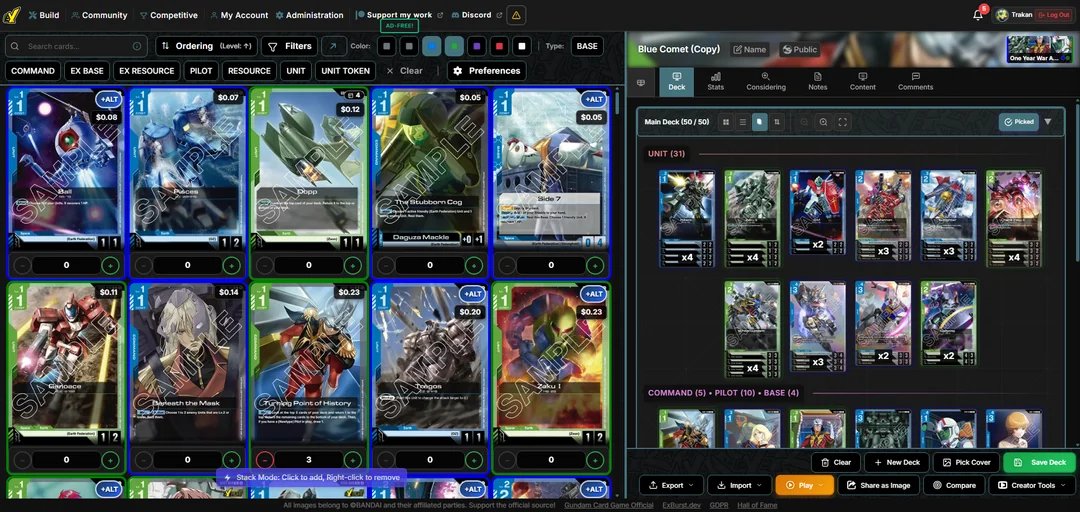Click the search info icon in search box
1080x512 pixels.
[x=136, y=46]
